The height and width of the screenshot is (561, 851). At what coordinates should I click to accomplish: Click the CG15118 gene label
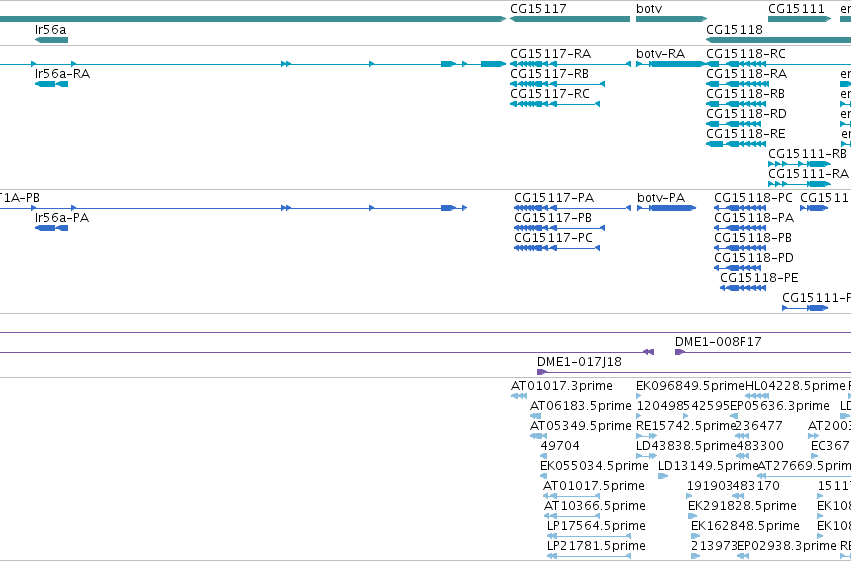734,29
